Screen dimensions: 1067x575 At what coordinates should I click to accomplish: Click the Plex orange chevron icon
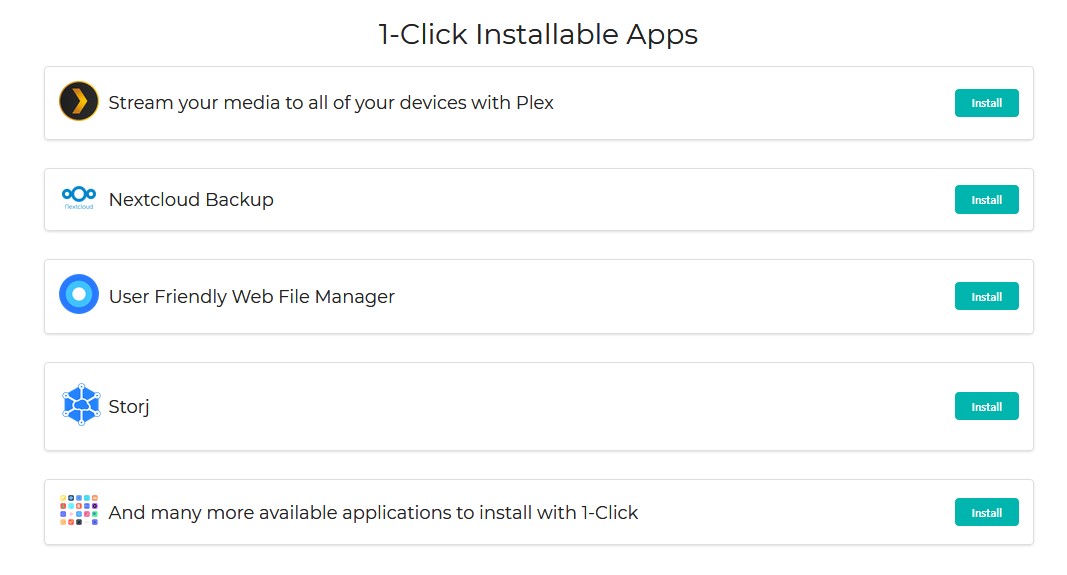tap(79, 101)
